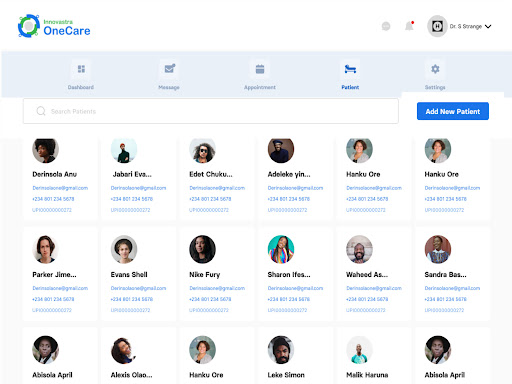Screen dimensions: 512x384
Task: Open the Appointment calendar icon
Action: (260, 69)
